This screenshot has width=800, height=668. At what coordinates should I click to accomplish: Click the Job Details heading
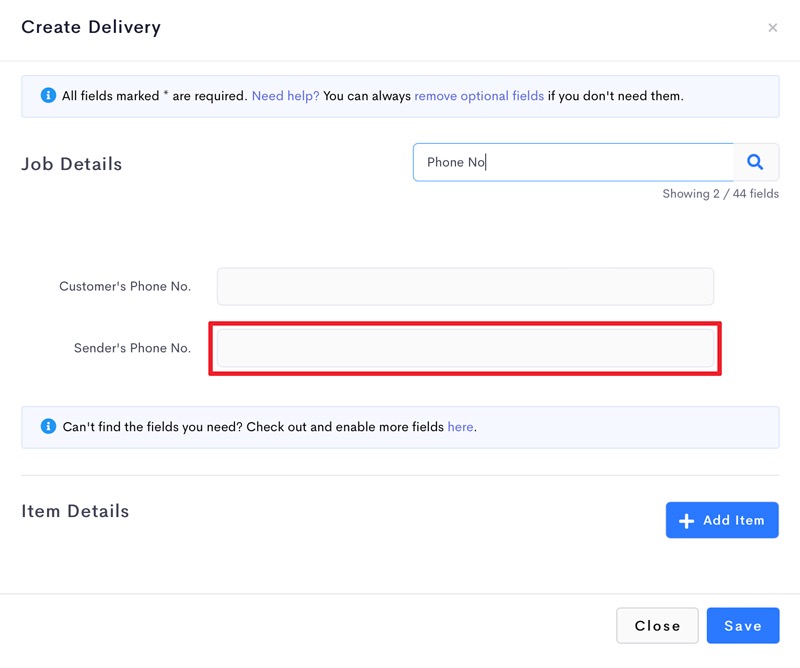click(x=71, y=164)
